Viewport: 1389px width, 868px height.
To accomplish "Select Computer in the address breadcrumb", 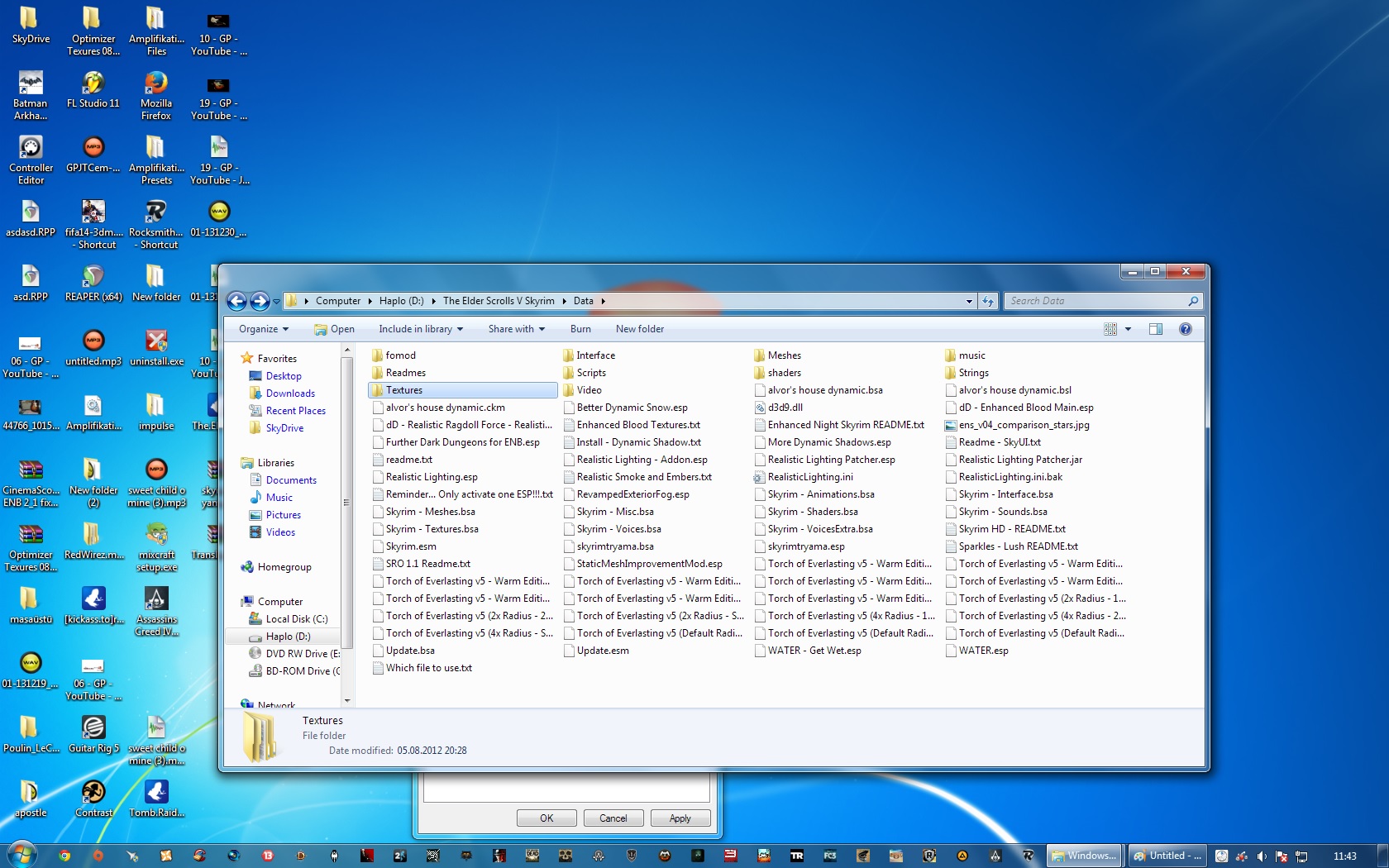I will pyautogui.click(x=338, y=301).
